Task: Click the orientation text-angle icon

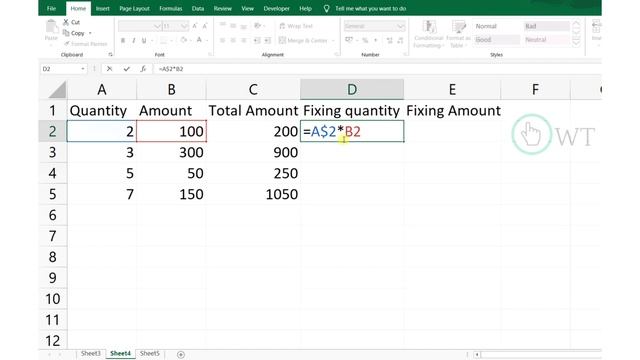Action: click(x=257, y=26)
